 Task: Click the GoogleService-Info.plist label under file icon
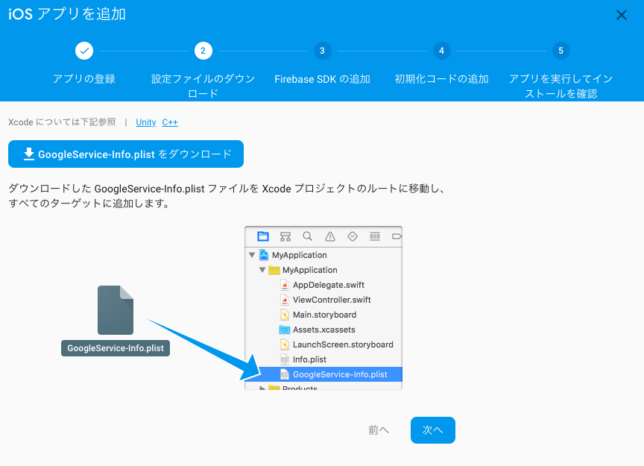pyautogui.click(x=115, y=348)
